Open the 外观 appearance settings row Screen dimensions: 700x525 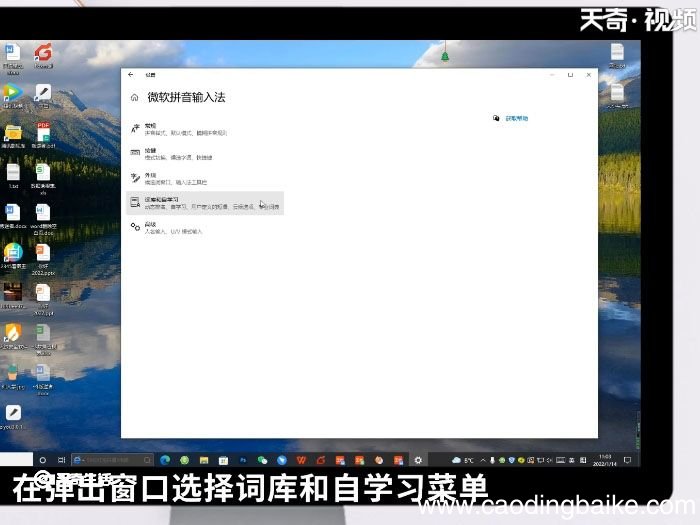(x=205, y=178)
